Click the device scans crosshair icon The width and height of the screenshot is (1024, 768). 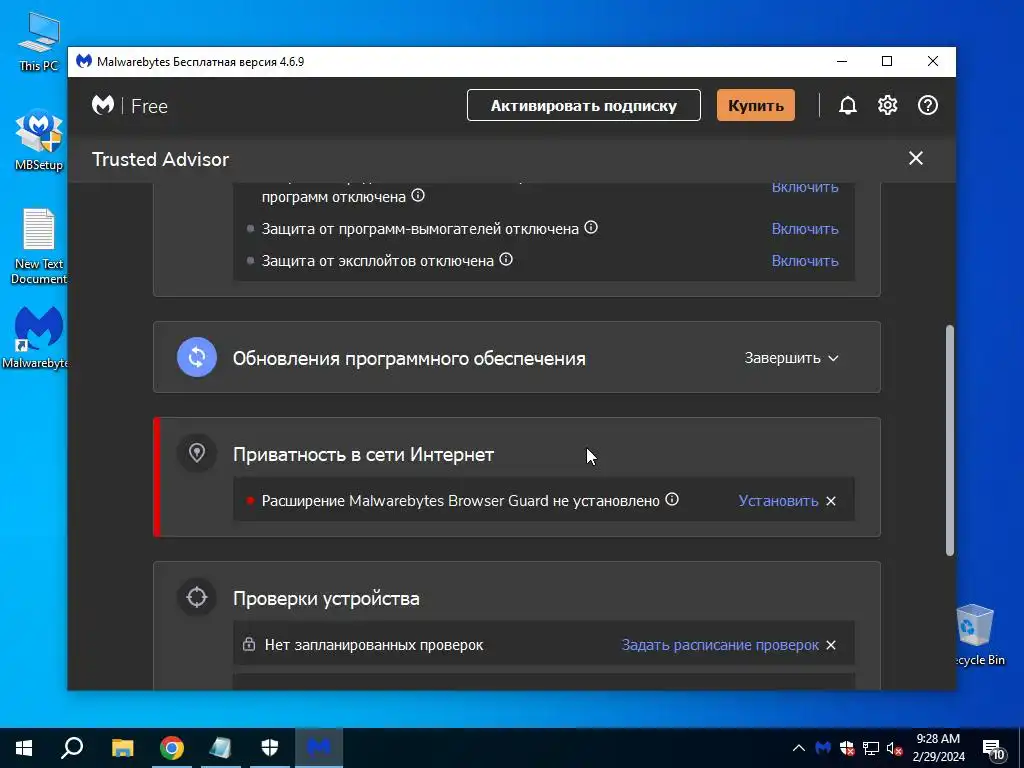(x=197, y=597)
